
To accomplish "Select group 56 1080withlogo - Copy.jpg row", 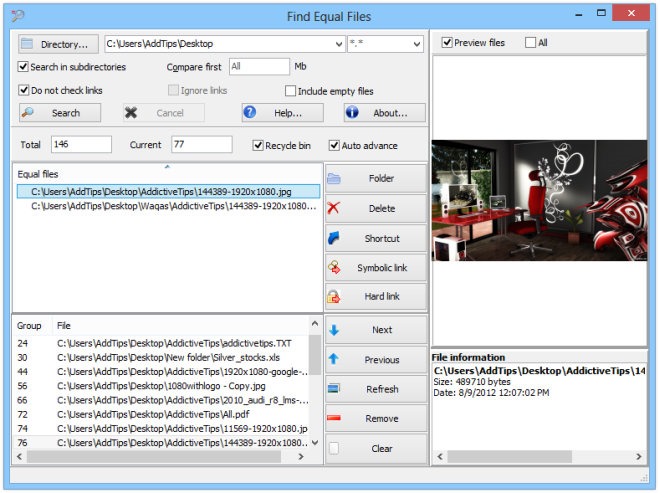I will tap(162, 386).
